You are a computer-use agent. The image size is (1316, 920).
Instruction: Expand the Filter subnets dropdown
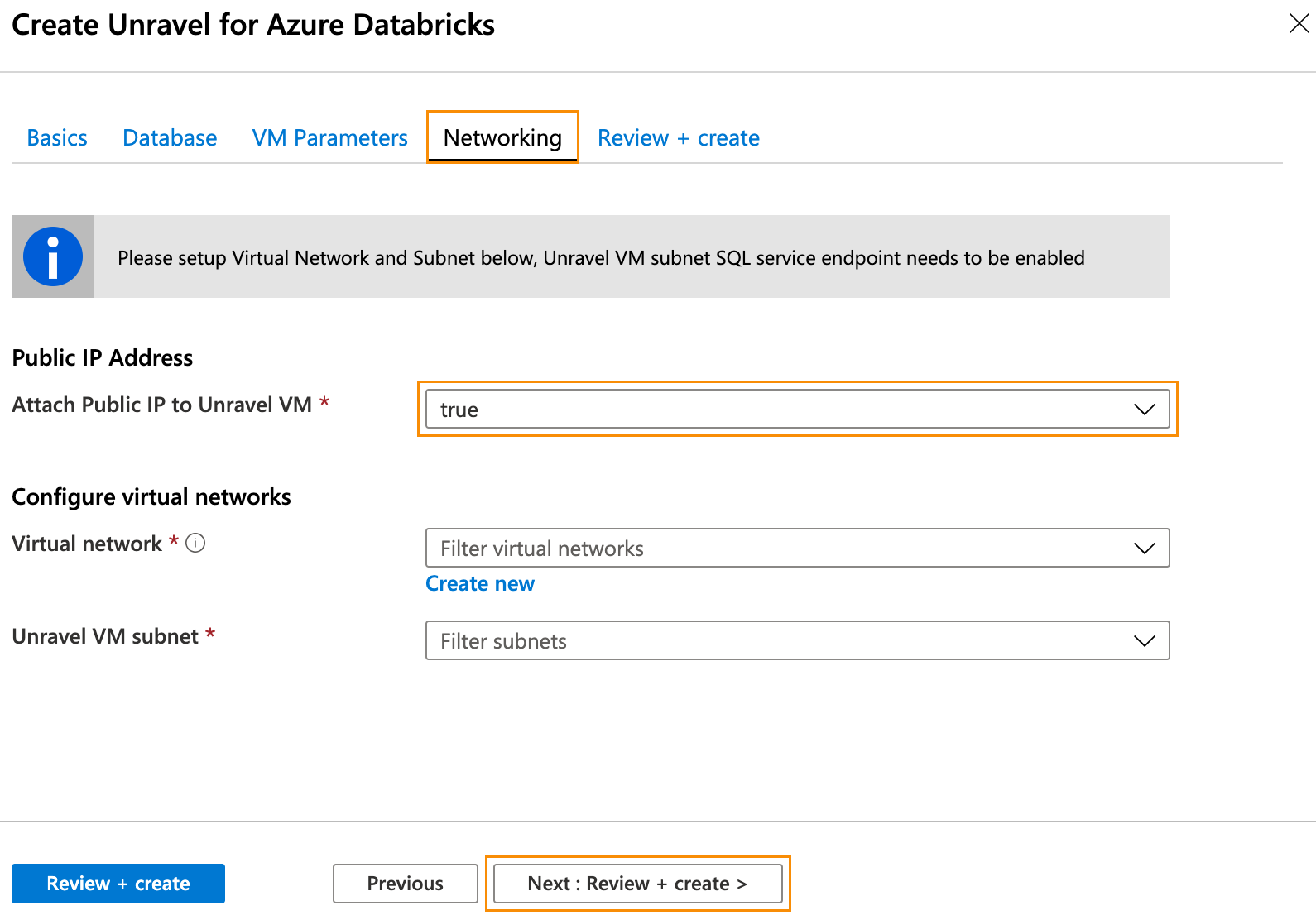pyautogui.click(x=797, y=640)
